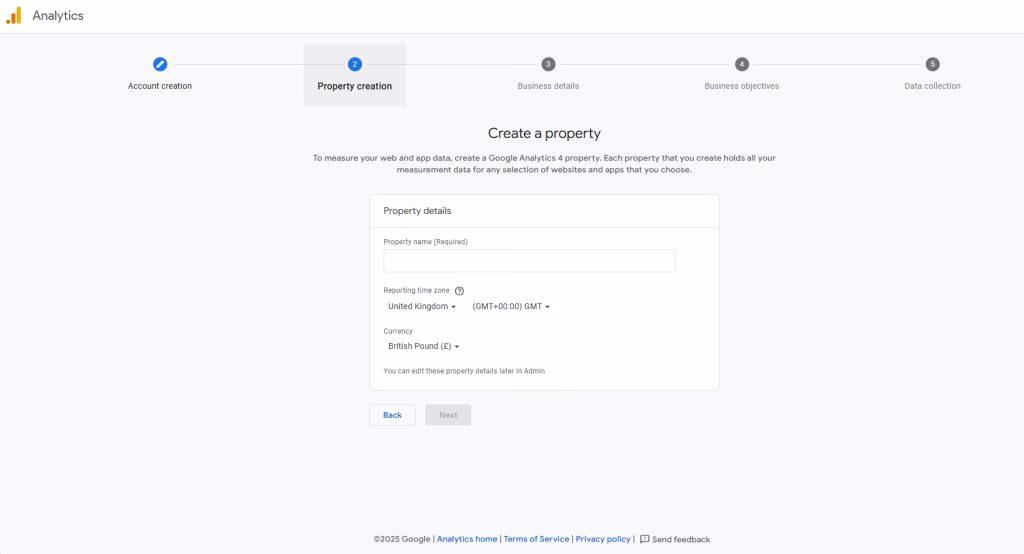Screen dimensions: 1024x554
Task: Open the Reporting time zone help icon
Action: point(459,291)
